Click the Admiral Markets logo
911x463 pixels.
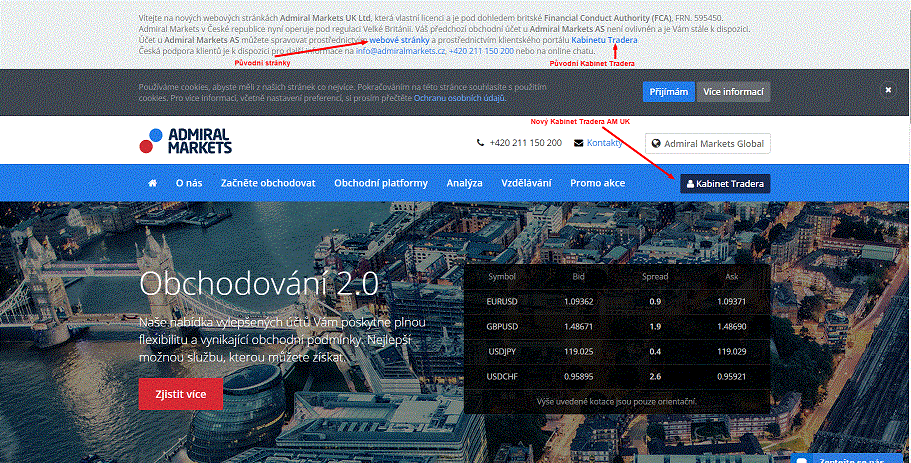(185, 141)
